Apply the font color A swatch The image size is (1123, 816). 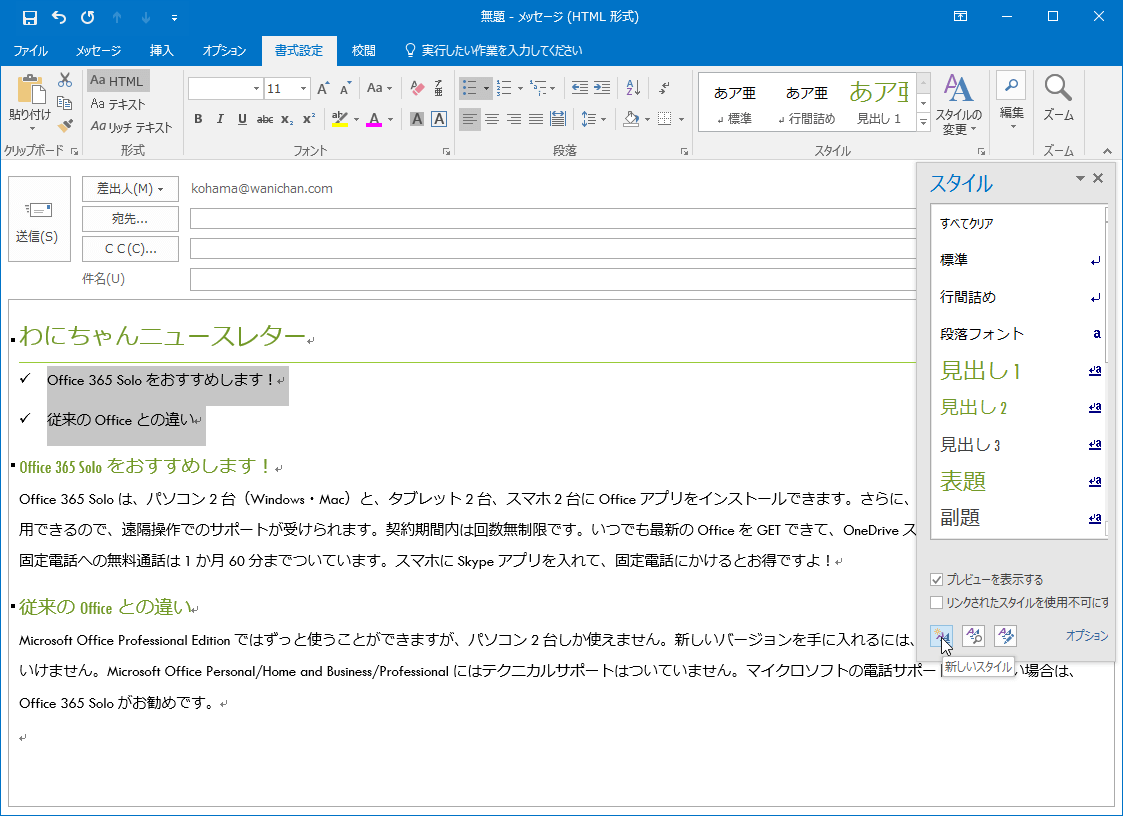374,119
